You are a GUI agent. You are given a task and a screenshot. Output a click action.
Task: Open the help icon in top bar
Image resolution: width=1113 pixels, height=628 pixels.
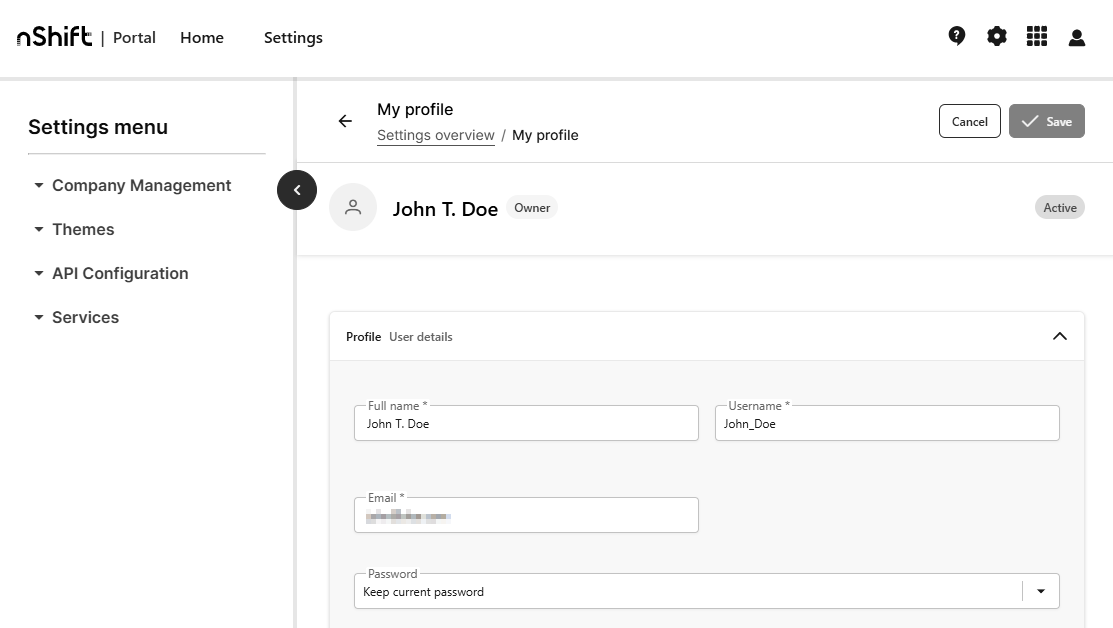click(956, 35)
